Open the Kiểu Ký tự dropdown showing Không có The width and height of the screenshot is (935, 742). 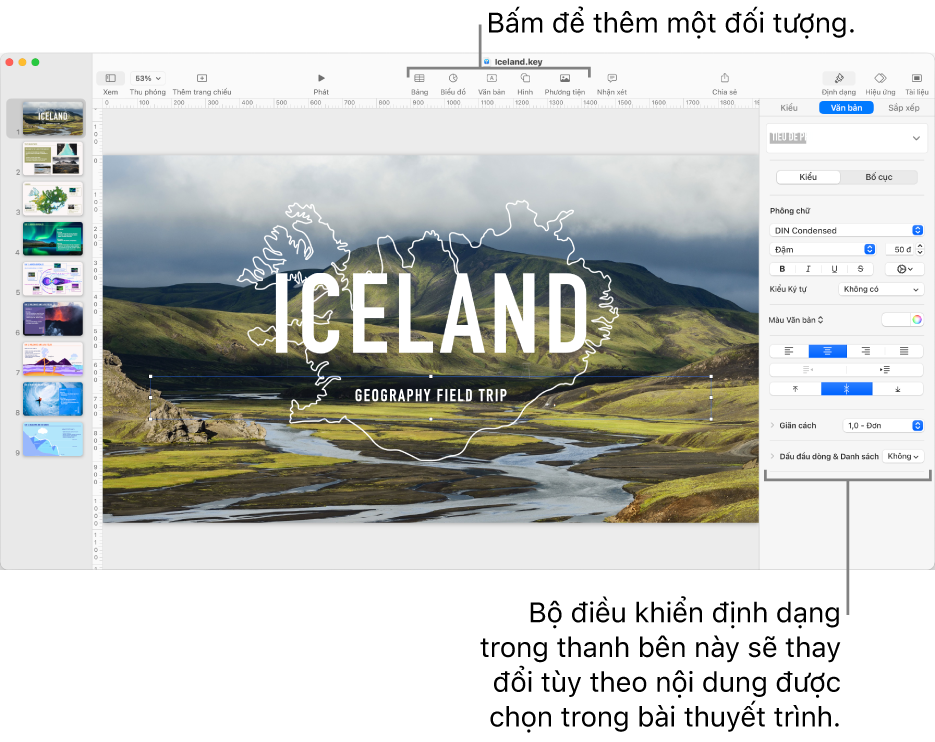pyautogui.click(x=881, y=289)
